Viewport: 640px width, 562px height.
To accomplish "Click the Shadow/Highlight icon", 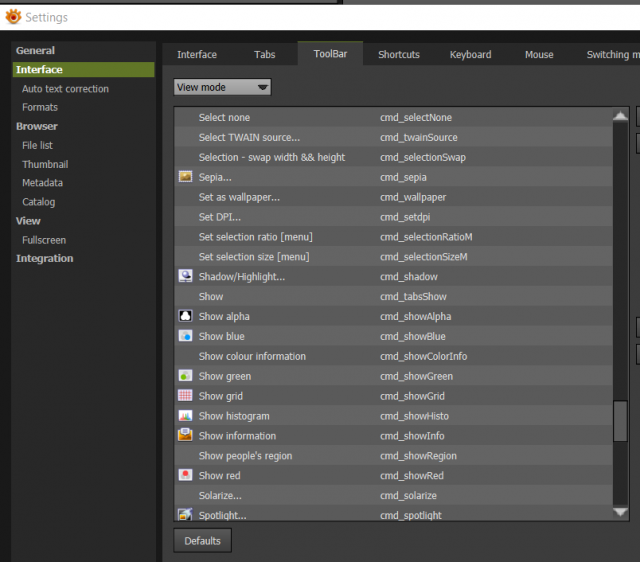I will [x=185, y=276].
